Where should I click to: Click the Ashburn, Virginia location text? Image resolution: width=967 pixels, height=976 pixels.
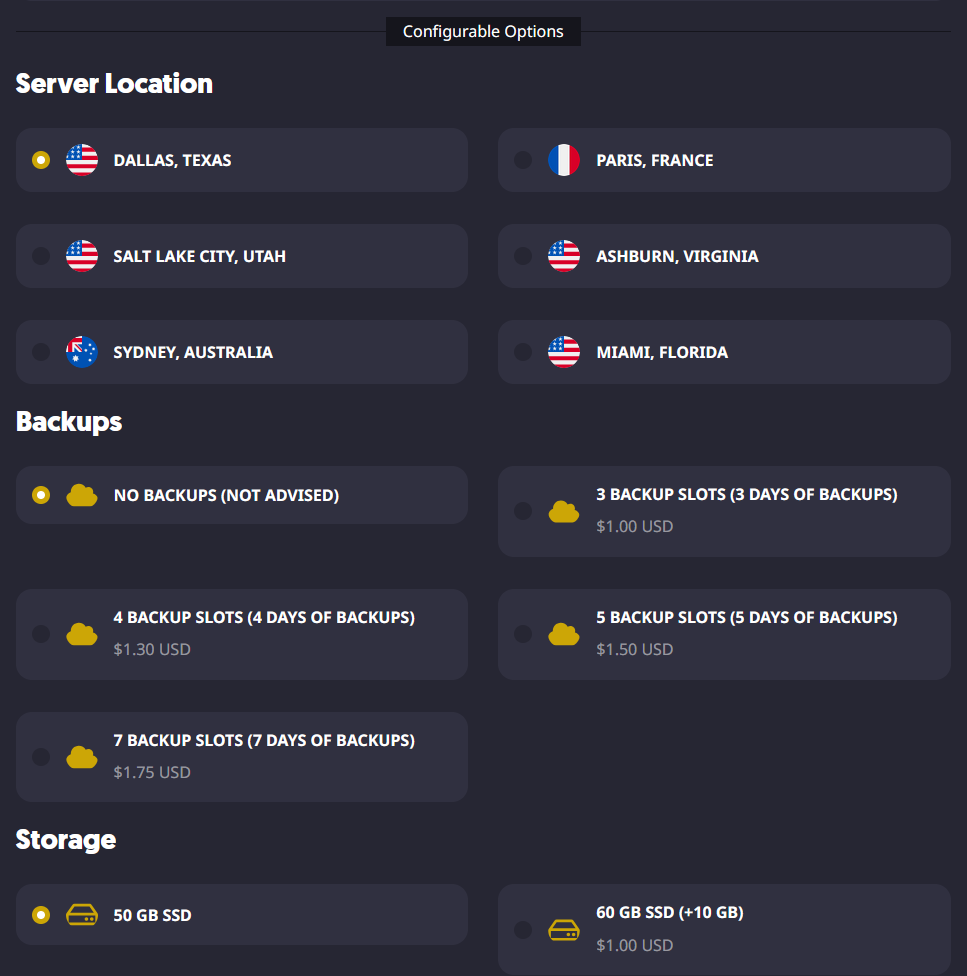click(677, 256)
